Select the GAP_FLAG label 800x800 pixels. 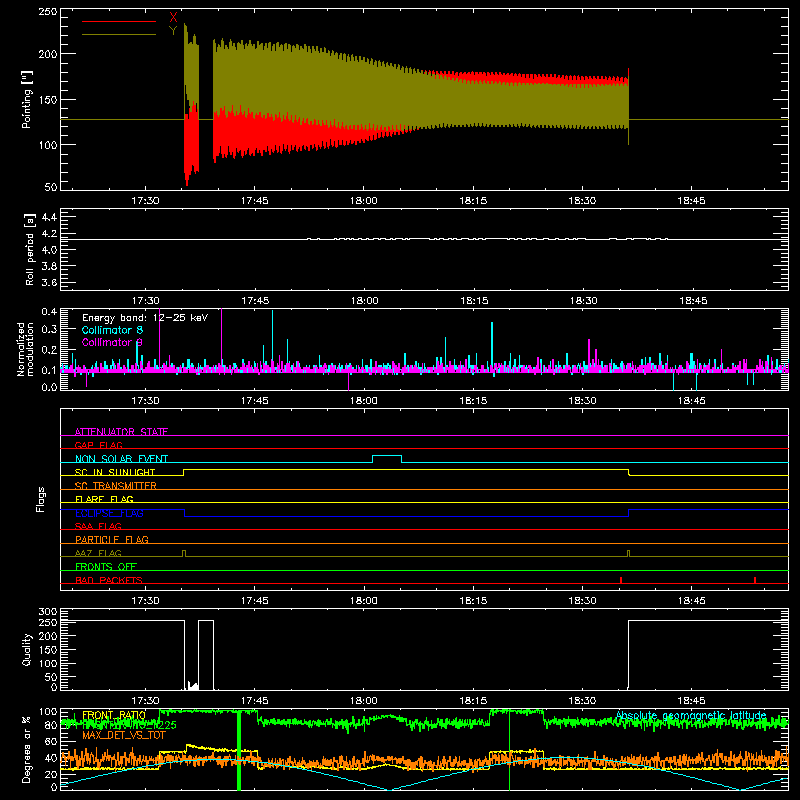[x=98, y=445]
